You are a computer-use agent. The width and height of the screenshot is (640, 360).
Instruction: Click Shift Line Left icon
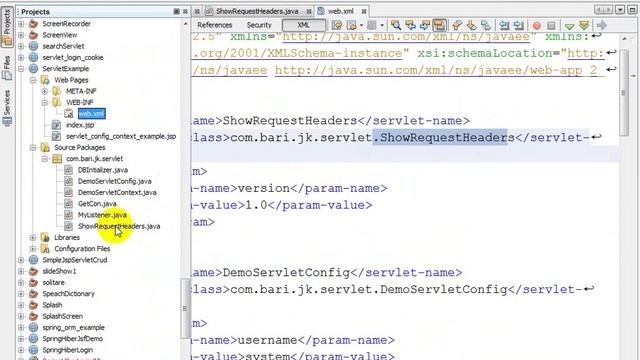point(504,25)
